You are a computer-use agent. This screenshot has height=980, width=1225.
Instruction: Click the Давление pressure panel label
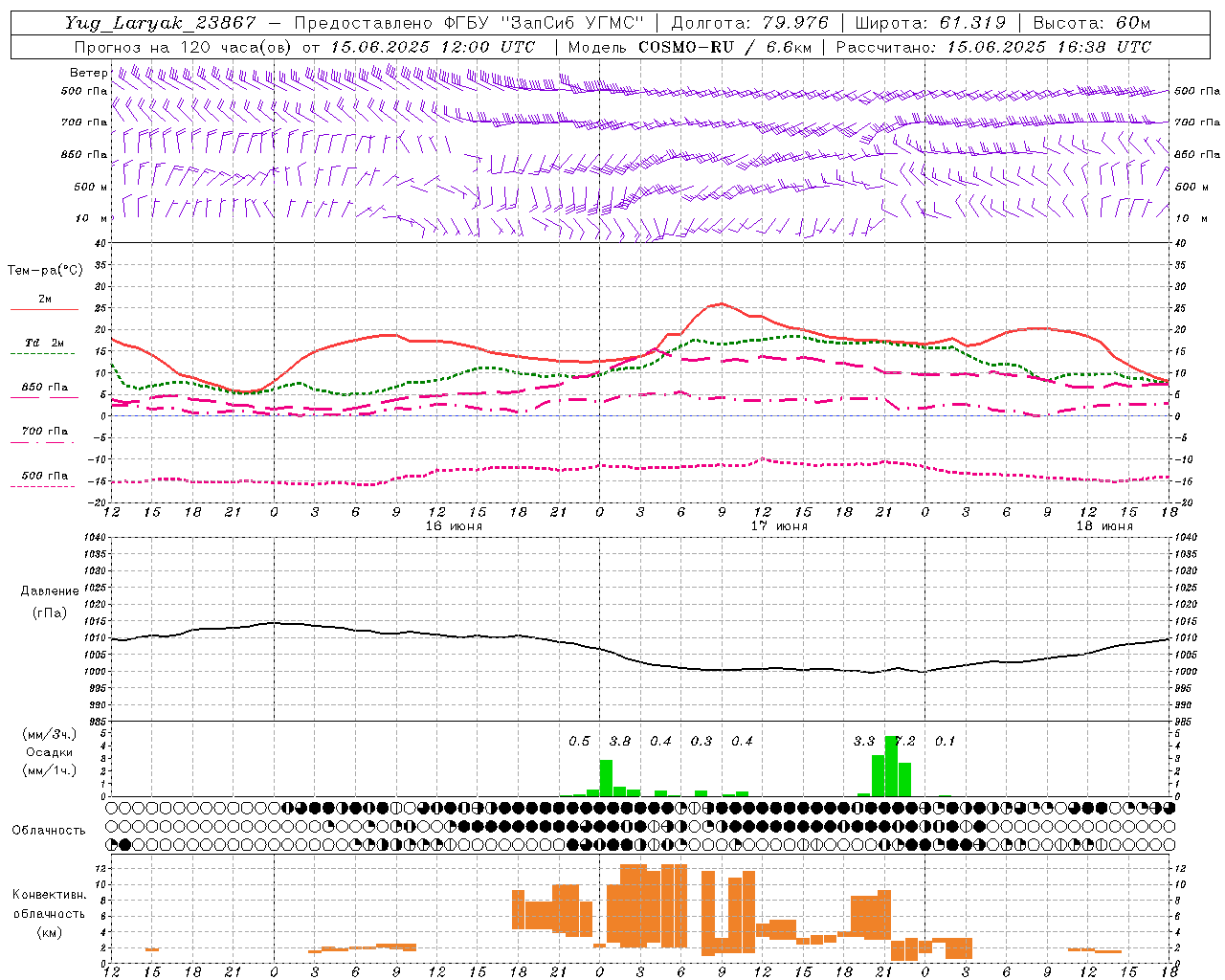50,591
